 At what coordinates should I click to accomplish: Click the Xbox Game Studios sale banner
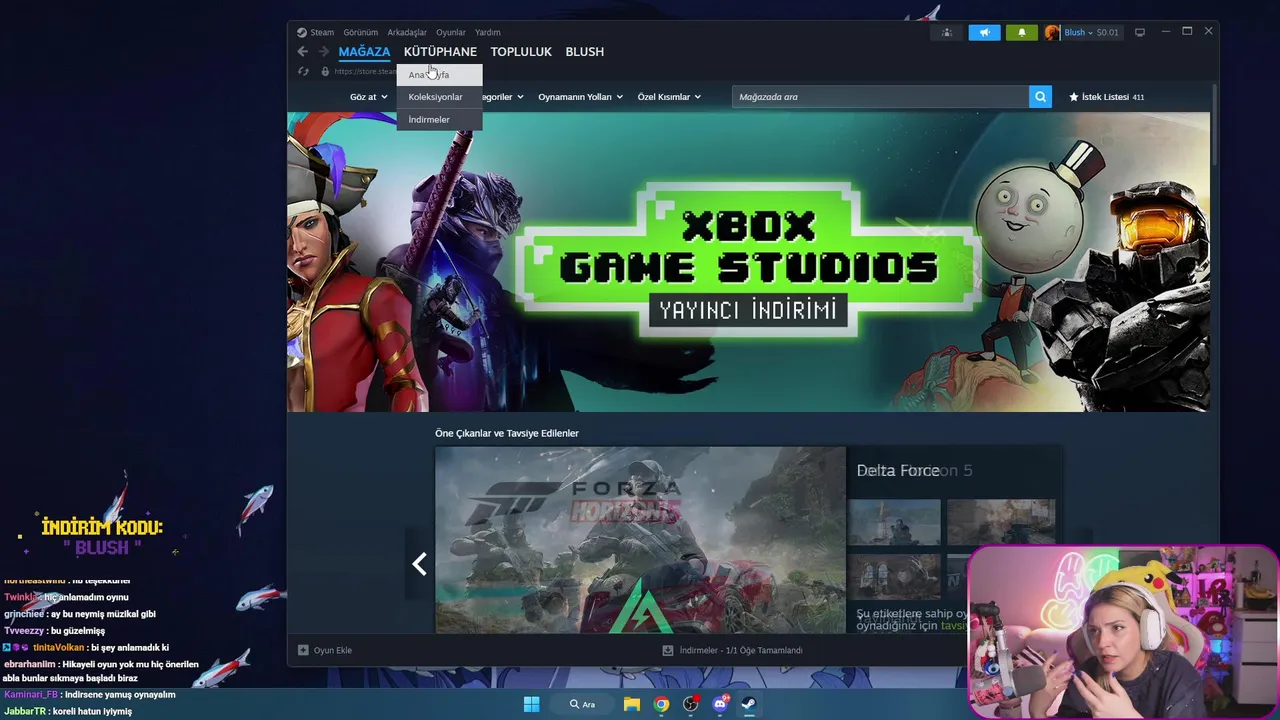pos(748,262)
